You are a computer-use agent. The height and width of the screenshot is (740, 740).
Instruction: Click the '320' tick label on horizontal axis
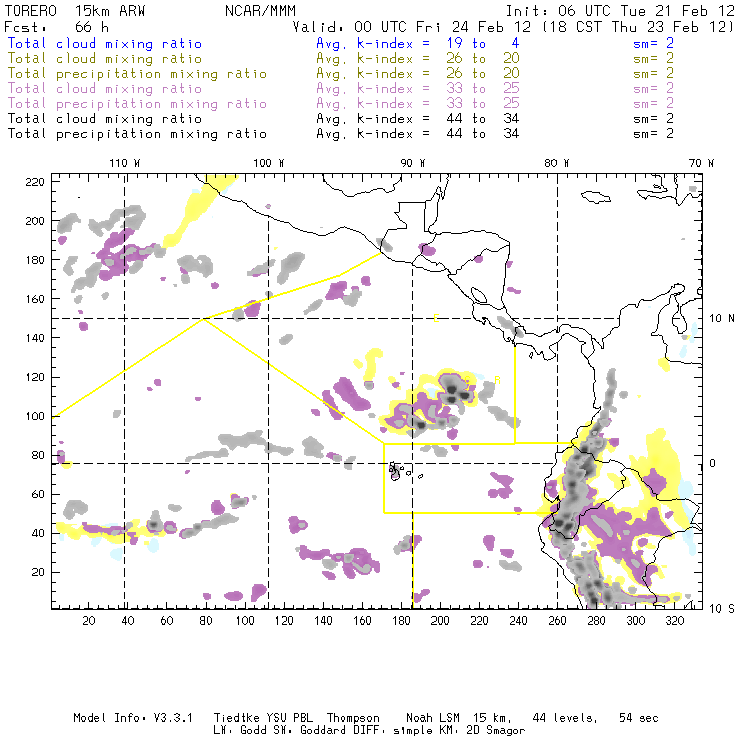[674, 621]
